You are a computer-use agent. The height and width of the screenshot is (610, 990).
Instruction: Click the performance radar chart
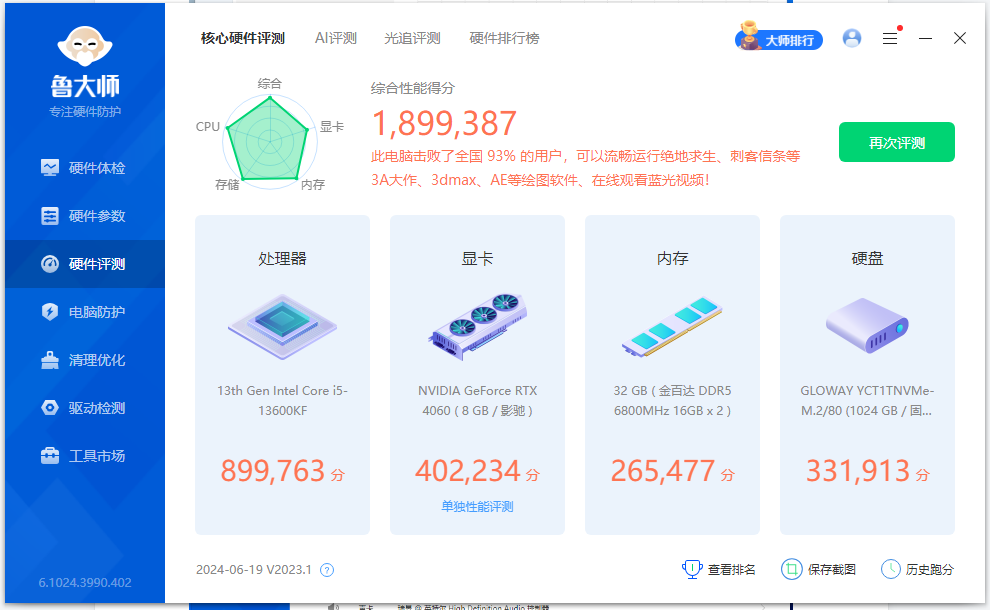click(270, 141)
